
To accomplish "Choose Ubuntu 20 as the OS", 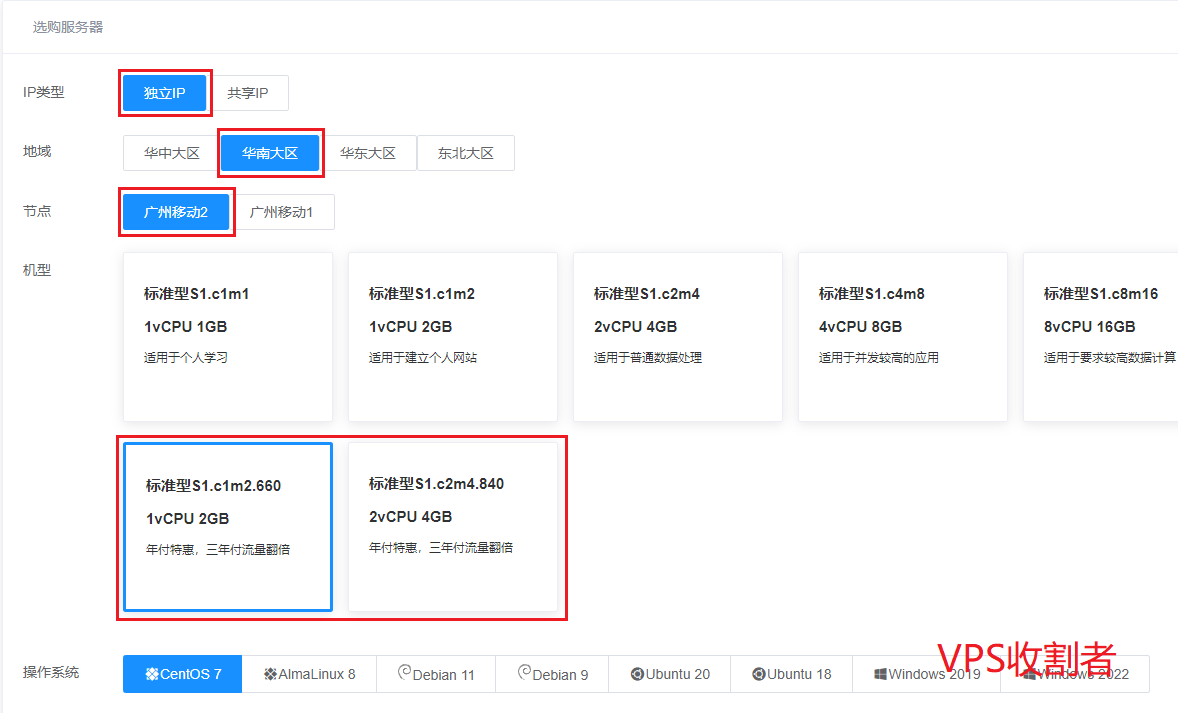I will [669, 674].
